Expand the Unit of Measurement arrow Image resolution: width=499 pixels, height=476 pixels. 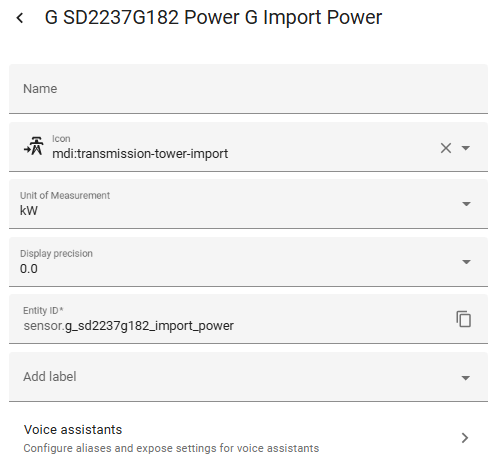(466, 204)
